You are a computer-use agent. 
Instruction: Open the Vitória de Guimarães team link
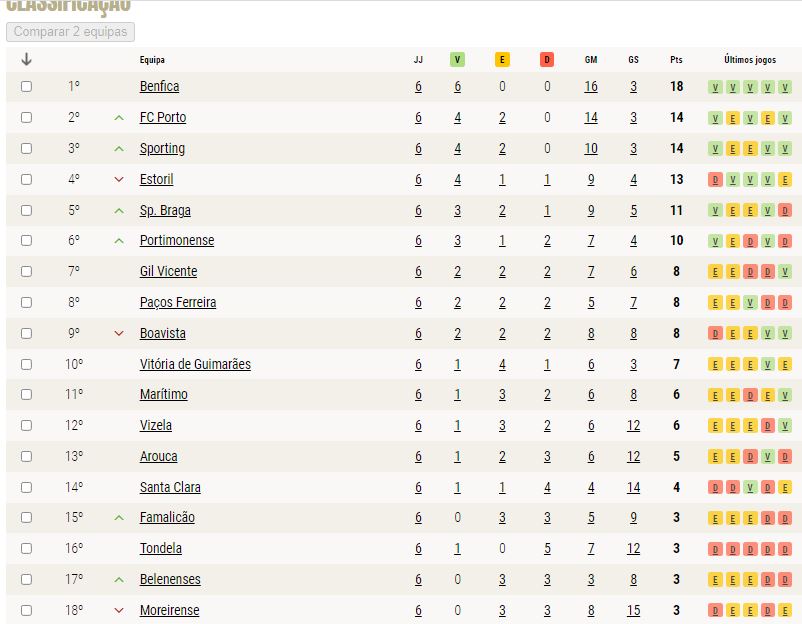195,364
